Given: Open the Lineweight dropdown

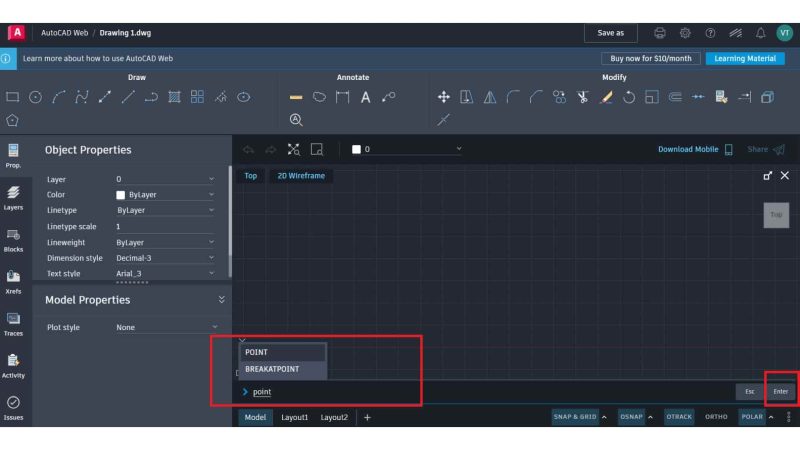Looking at the screenshot, I should [165, 242].
